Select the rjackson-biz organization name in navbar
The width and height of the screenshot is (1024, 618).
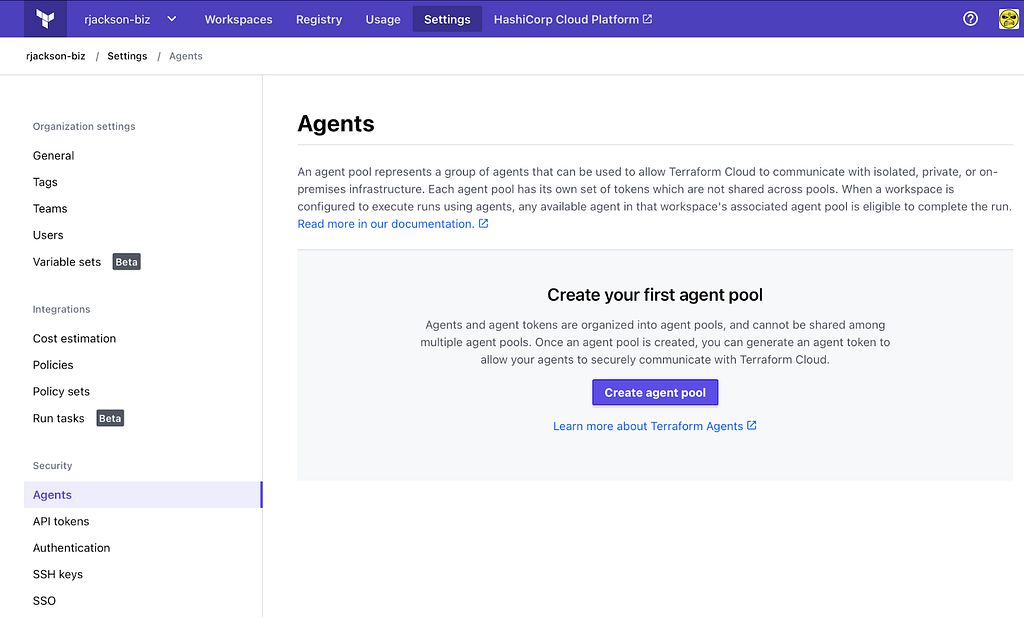pos(117,20)
